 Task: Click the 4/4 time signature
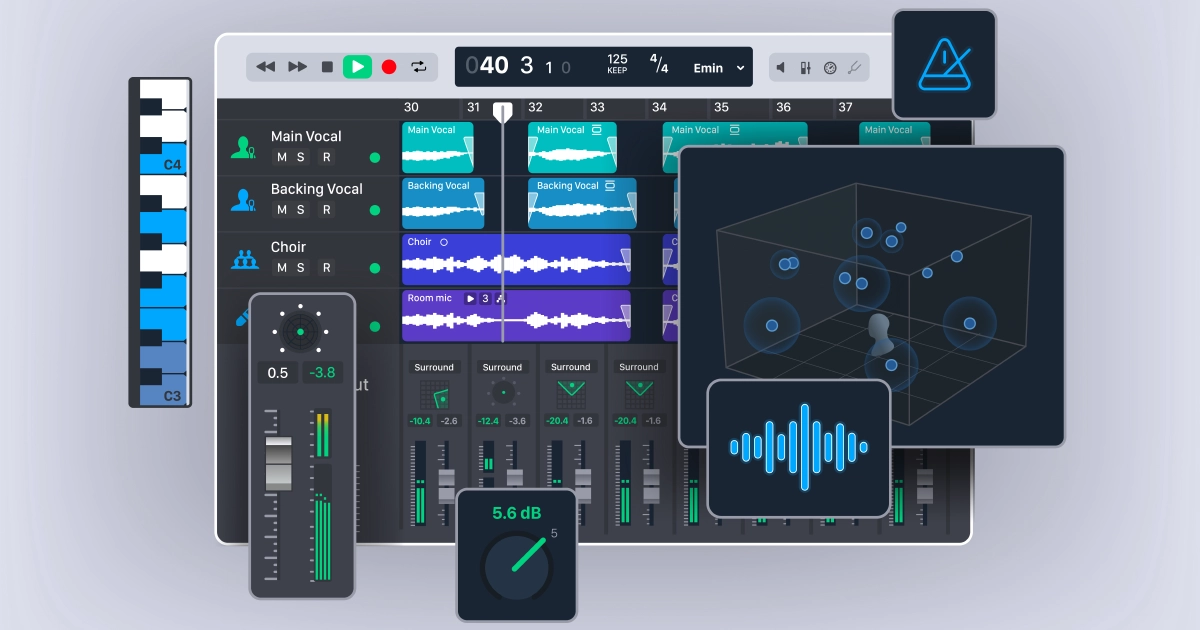[x=659, y=65]
